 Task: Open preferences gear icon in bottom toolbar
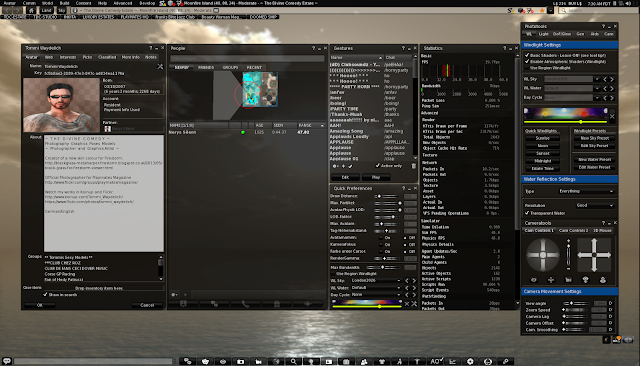point(470,361)
